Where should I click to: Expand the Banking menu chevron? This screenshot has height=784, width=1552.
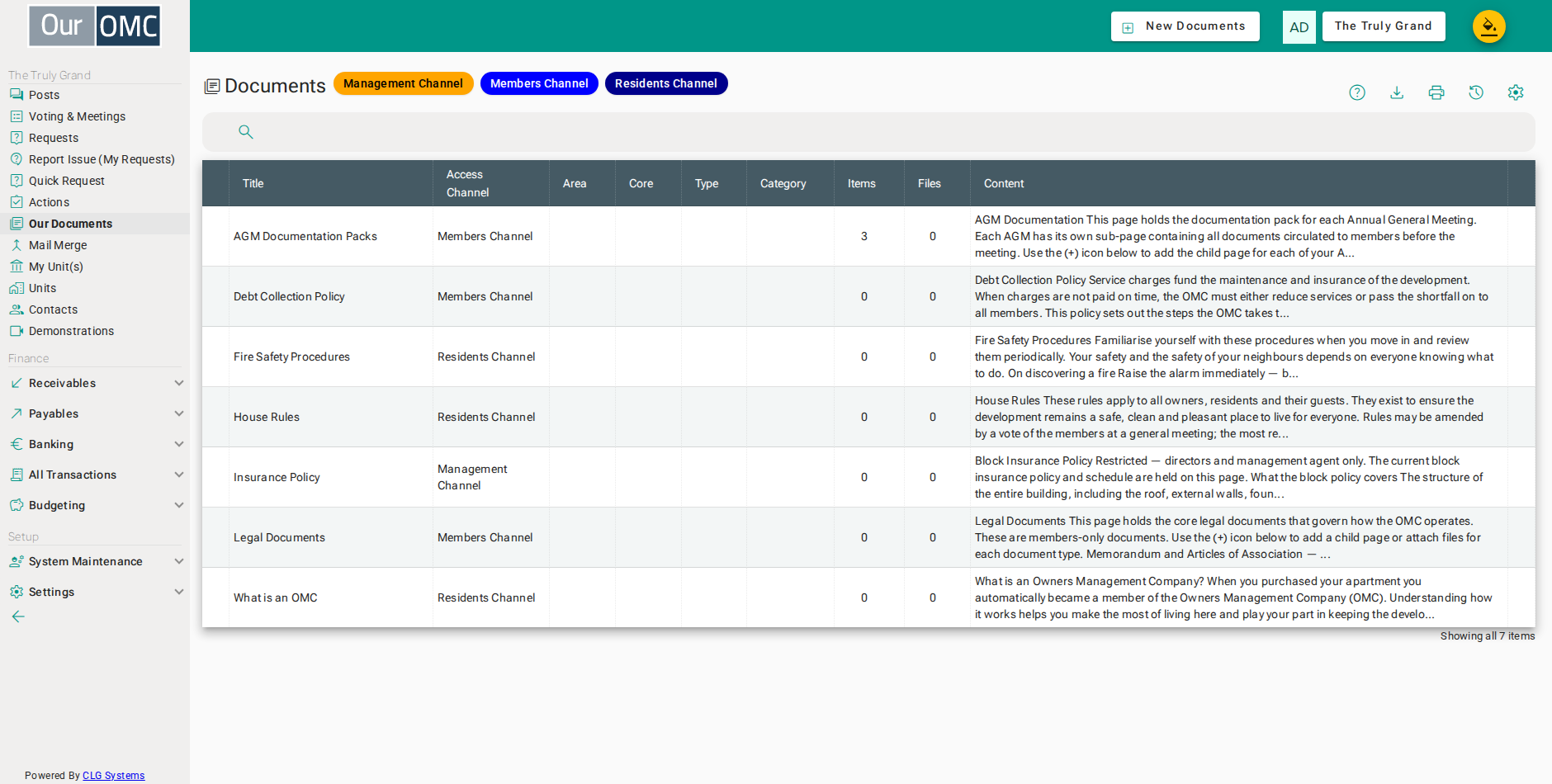click(179, 444)
